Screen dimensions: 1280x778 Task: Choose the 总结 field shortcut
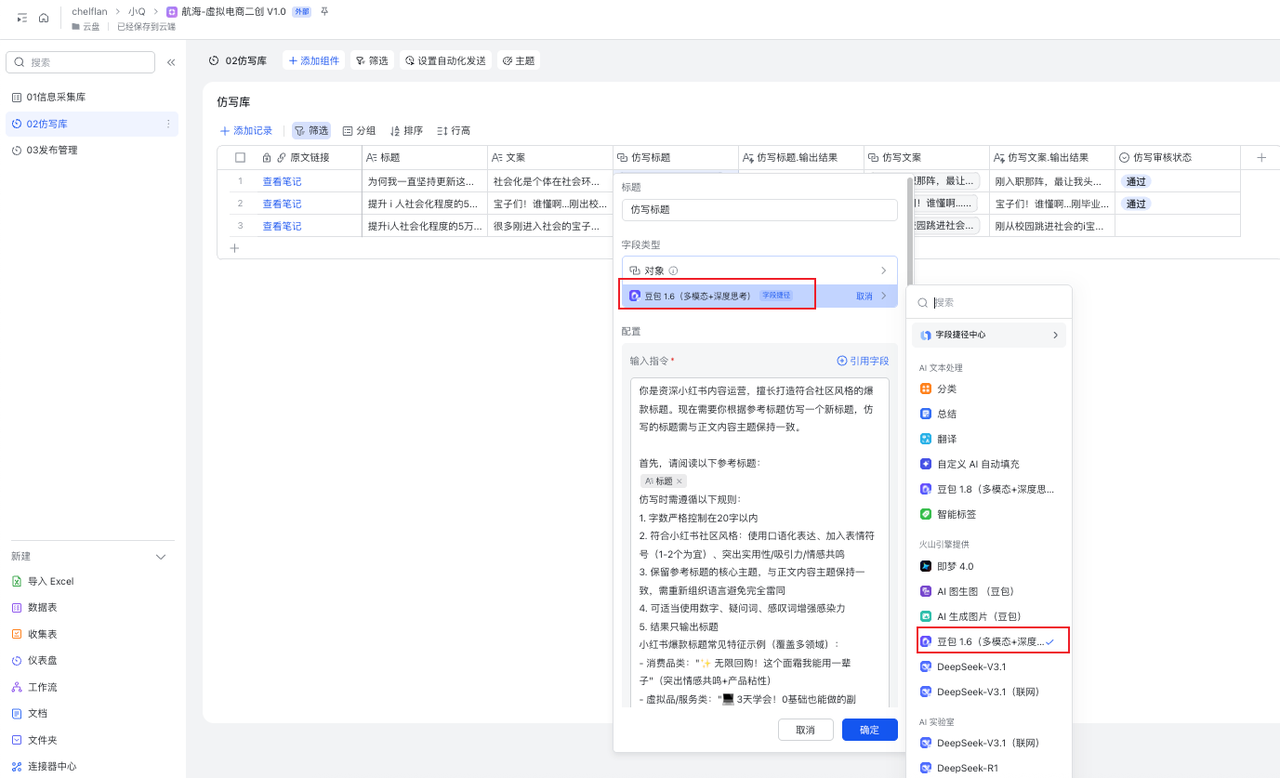click(x=991, y=414)
